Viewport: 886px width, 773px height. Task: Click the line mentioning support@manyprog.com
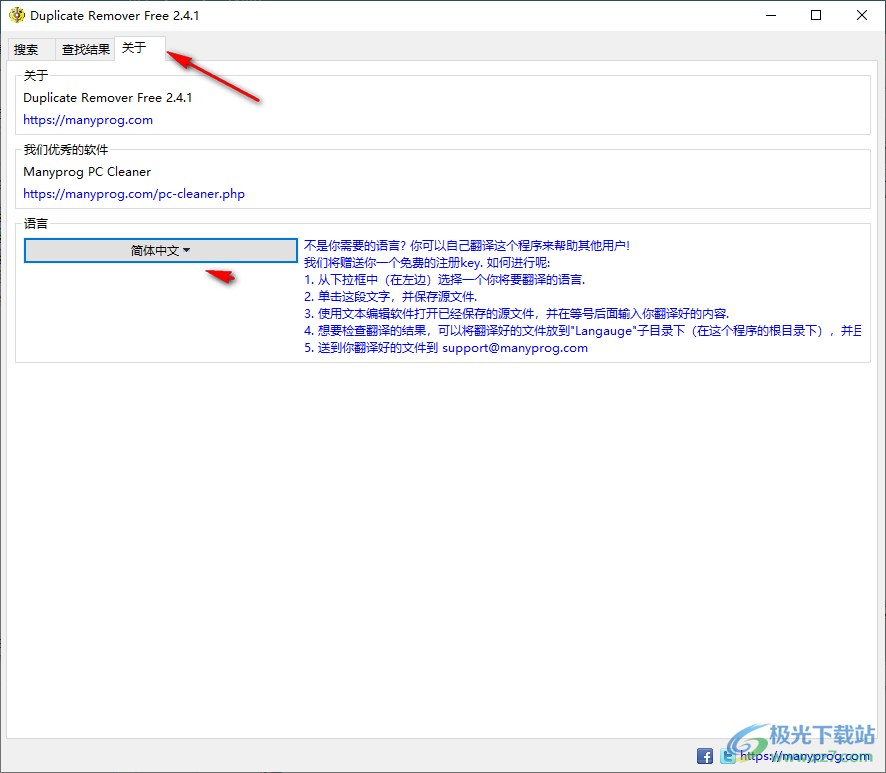click(x=446, y=348)
